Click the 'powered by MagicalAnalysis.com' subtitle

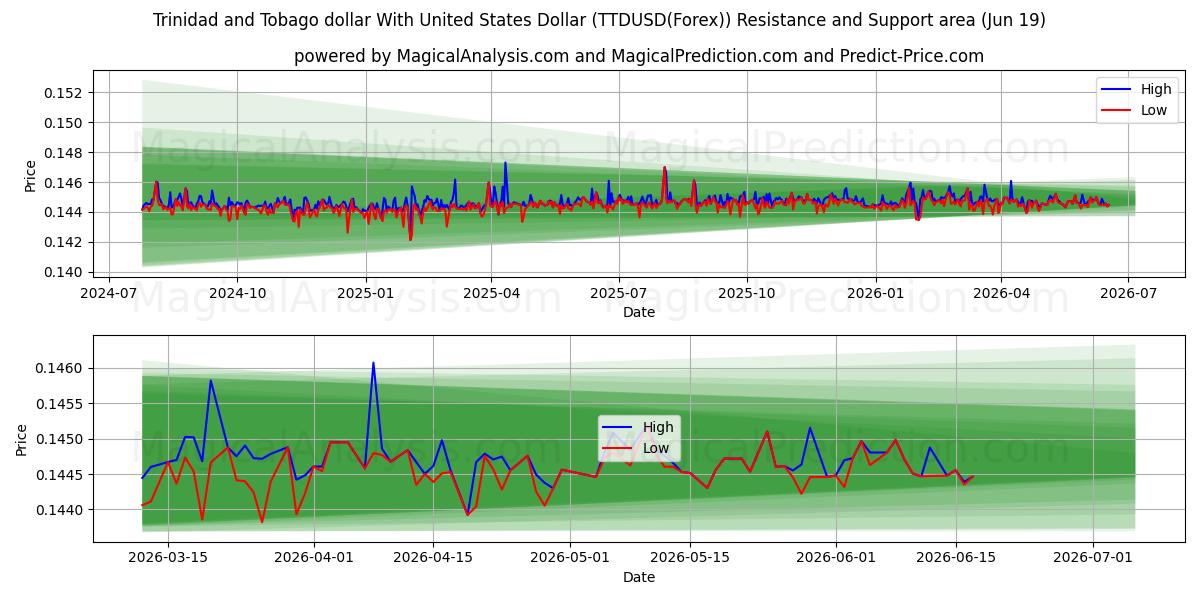[639, 56]
